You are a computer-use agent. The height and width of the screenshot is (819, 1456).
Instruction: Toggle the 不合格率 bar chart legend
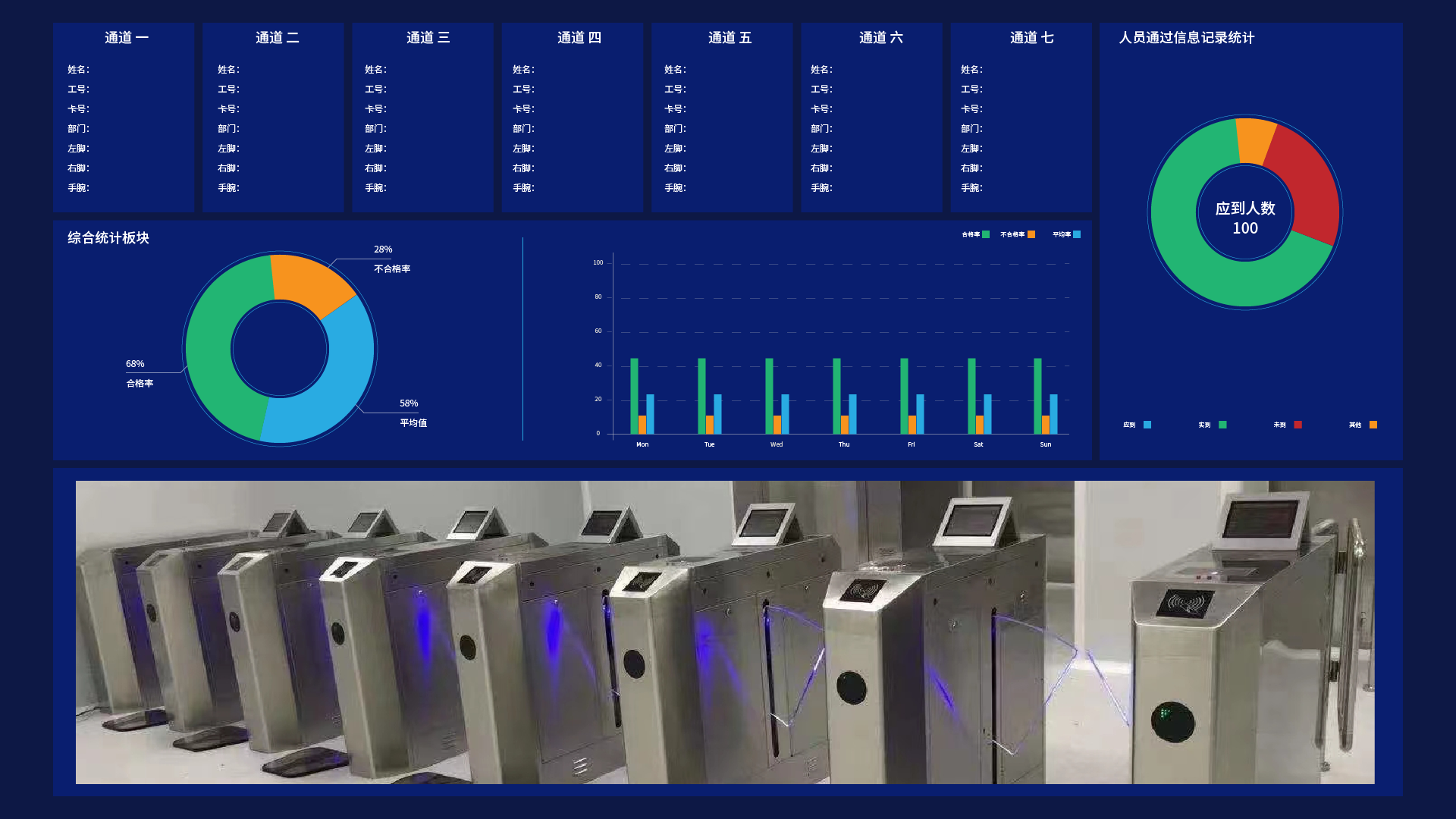[1031, 234]
